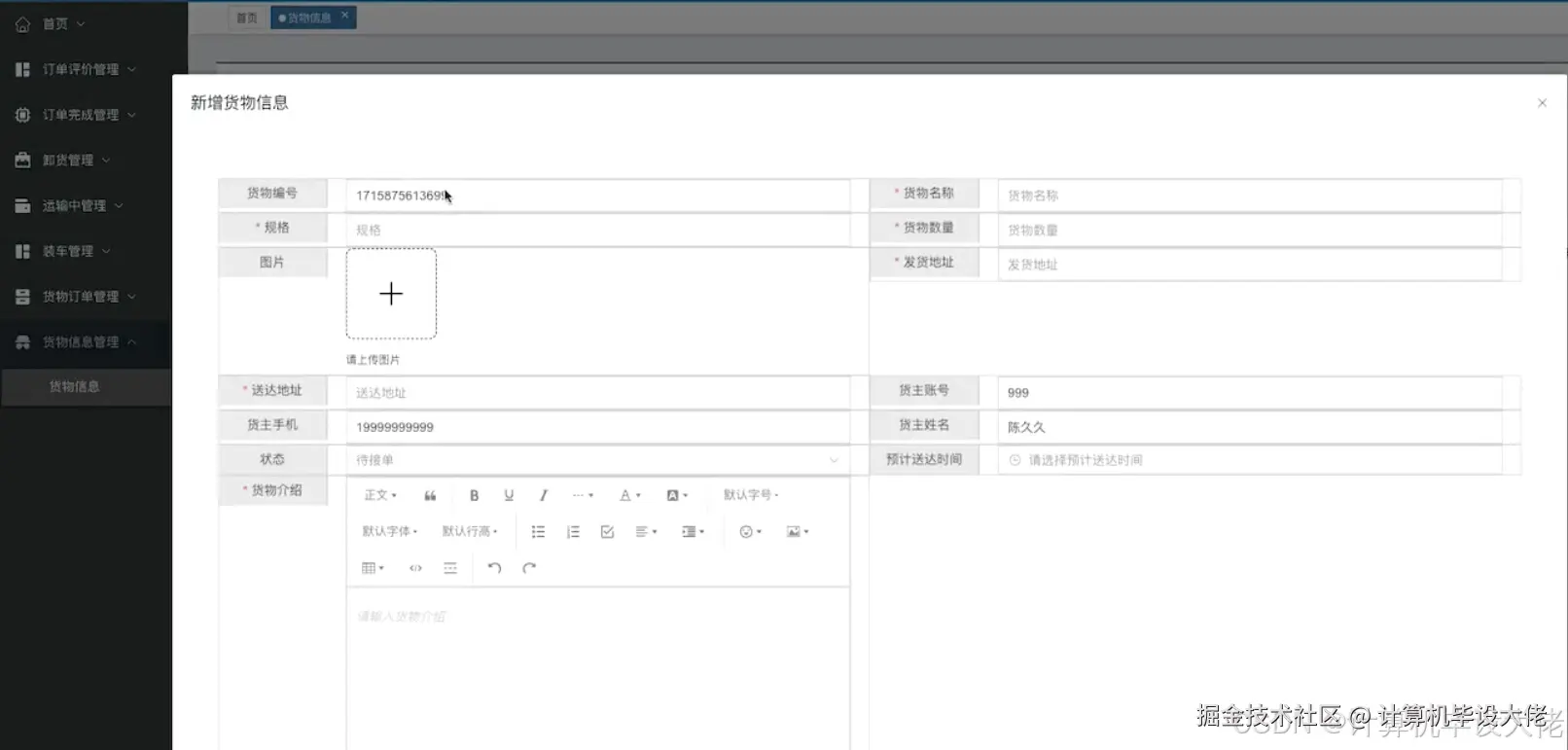Viewport: 1568px width, 750px height.
Task: Open font color picker
Action: coord(630,495)
